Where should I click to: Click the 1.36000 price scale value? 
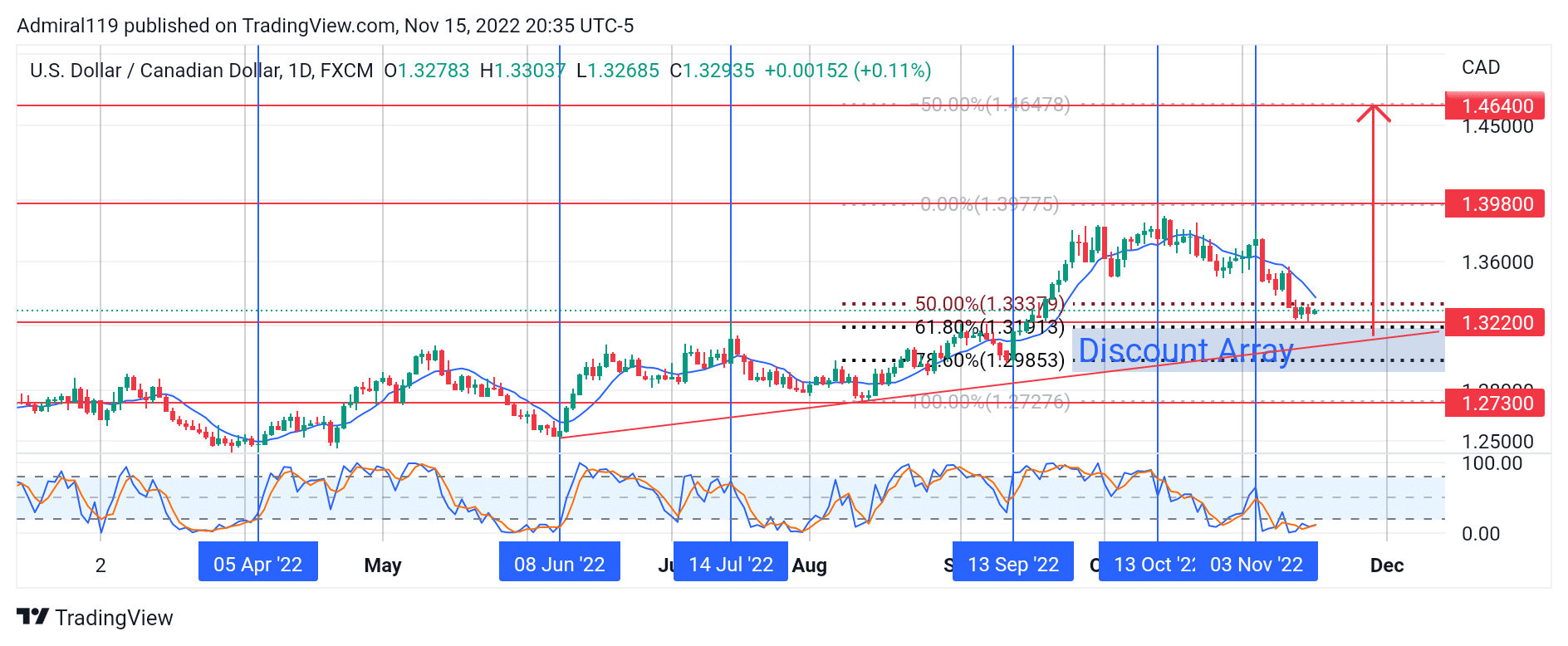tap(1497, 262)
